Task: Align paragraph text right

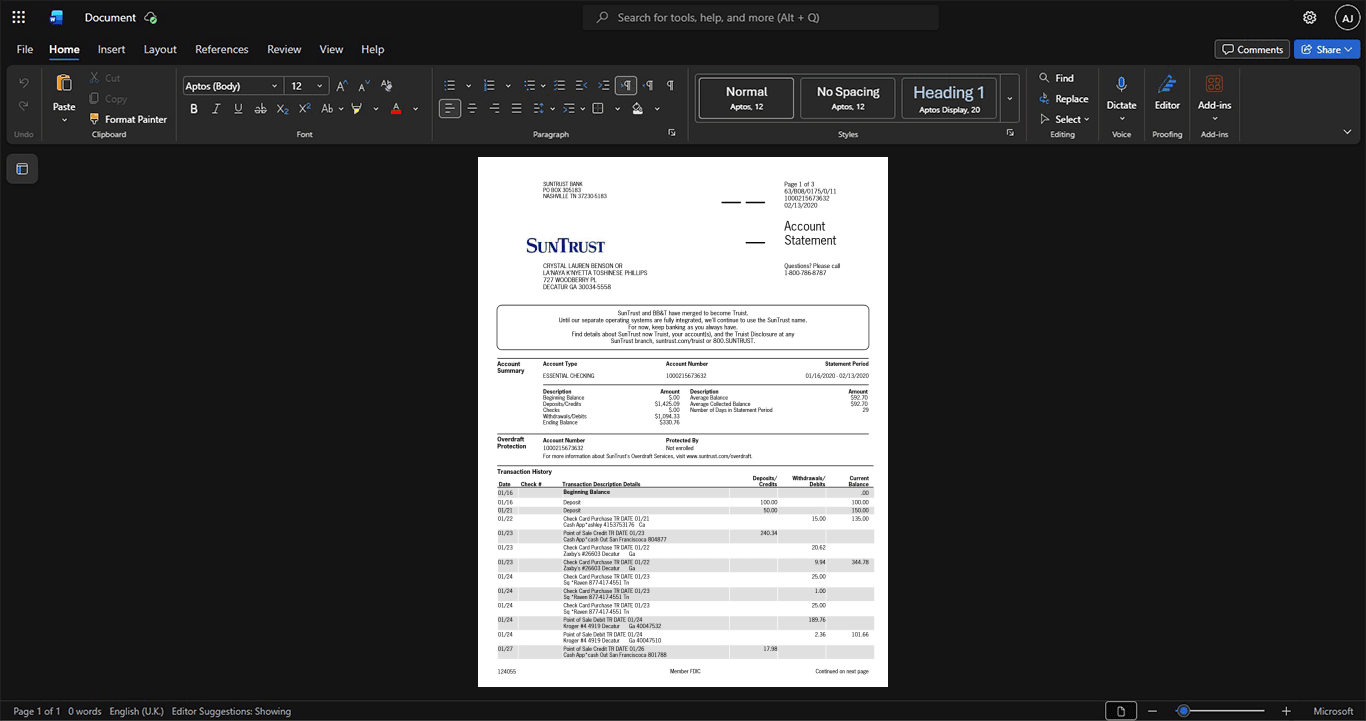Action: coord(494,108)
